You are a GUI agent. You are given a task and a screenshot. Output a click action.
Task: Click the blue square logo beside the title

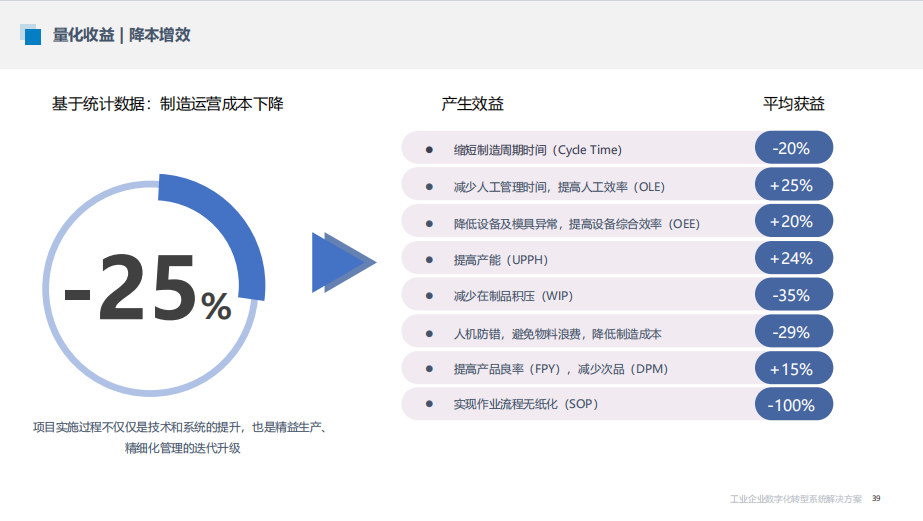coord(30,35)
